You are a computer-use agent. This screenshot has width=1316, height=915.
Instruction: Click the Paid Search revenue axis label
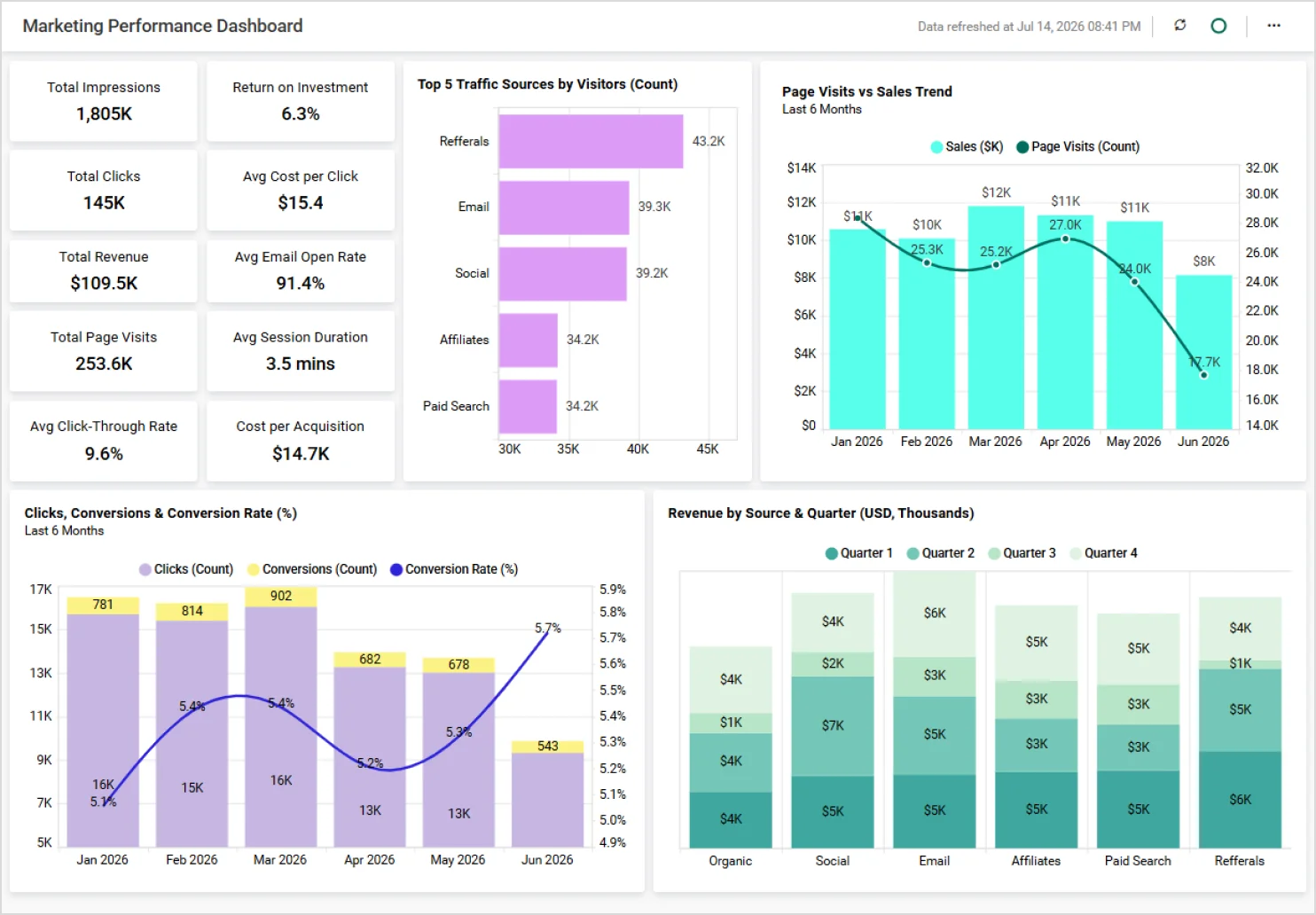tap(1138, 861)
